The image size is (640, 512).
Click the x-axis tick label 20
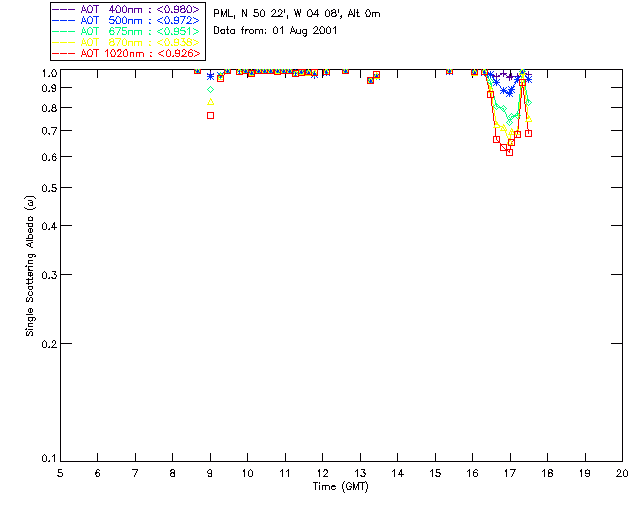tap(622, 473)
